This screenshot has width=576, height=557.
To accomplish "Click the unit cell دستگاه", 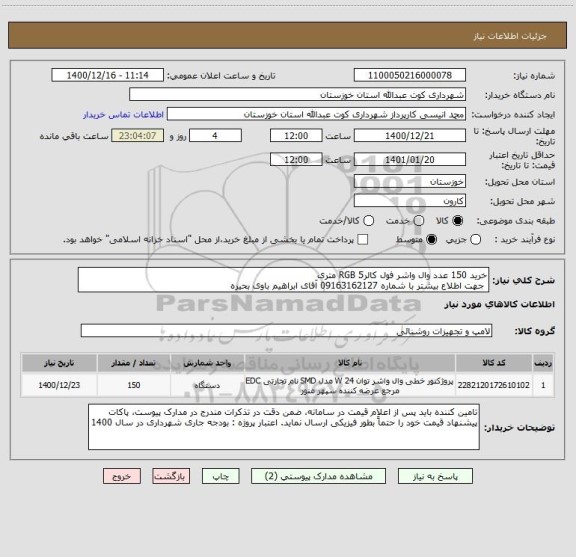I will (207, 385).
